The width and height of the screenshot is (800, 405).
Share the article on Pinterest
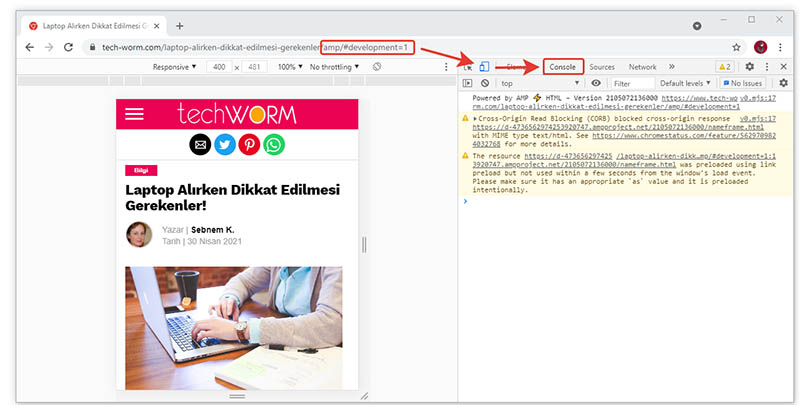click(x=249, y=145)
